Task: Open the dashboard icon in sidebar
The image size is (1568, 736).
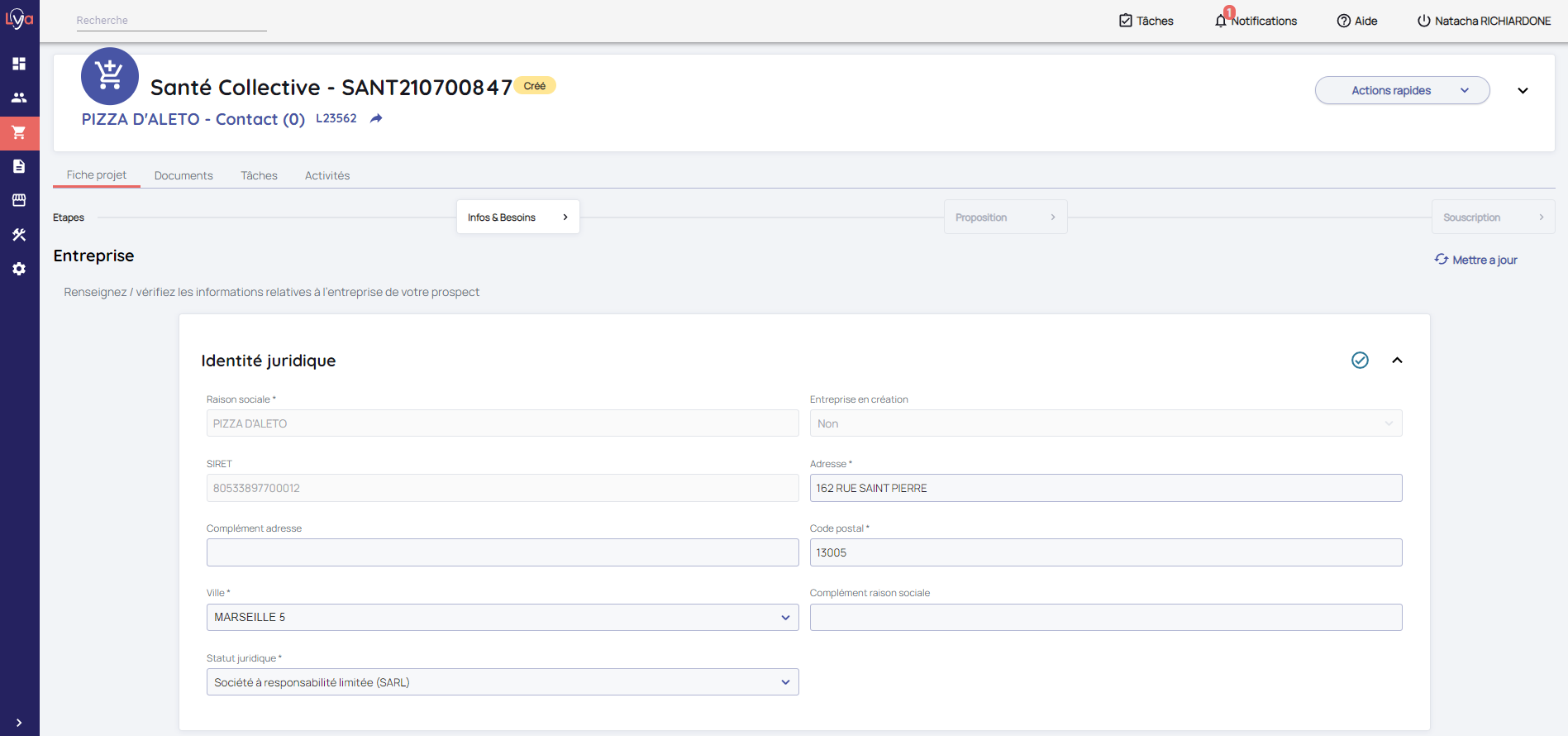Action: pyautogui.click(x=19, y=64)
